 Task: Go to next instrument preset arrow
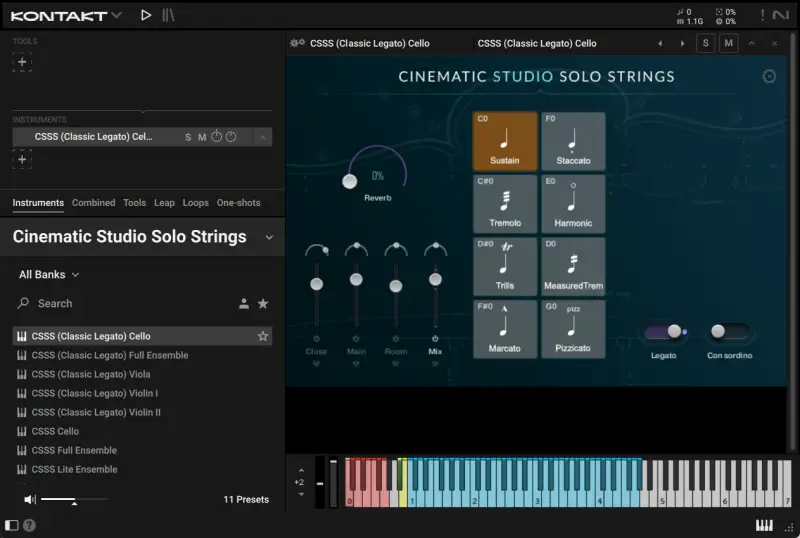[682, 43]
